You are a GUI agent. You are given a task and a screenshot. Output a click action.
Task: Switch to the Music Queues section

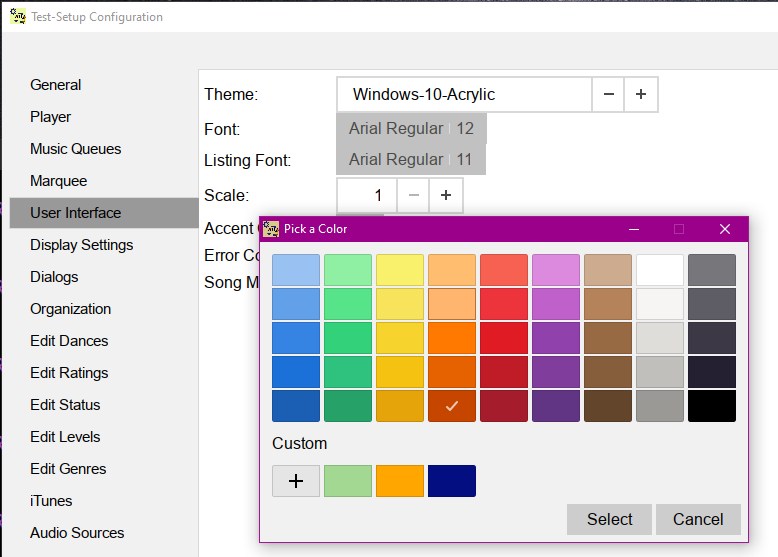[76, 149]
